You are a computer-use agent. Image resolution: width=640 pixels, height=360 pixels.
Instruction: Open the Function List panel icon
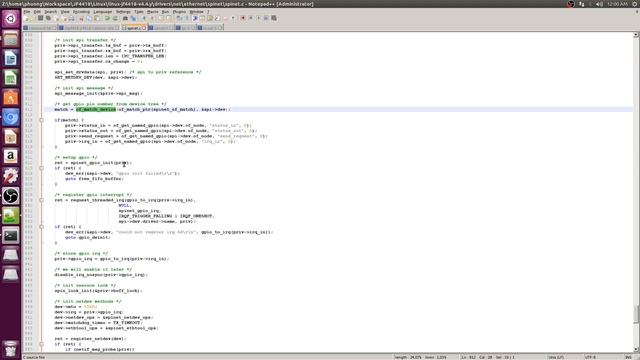click(217, 18)
